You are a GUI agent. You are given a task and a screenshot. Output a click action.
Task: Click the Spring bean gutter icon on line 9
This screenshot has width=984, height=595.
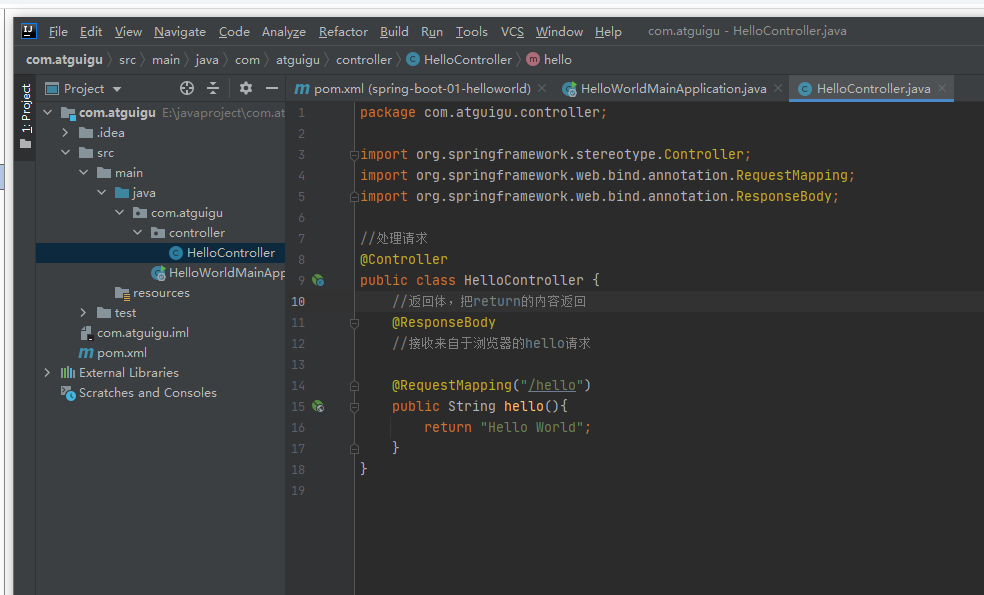pyautogui.click(x=317, y=281)
